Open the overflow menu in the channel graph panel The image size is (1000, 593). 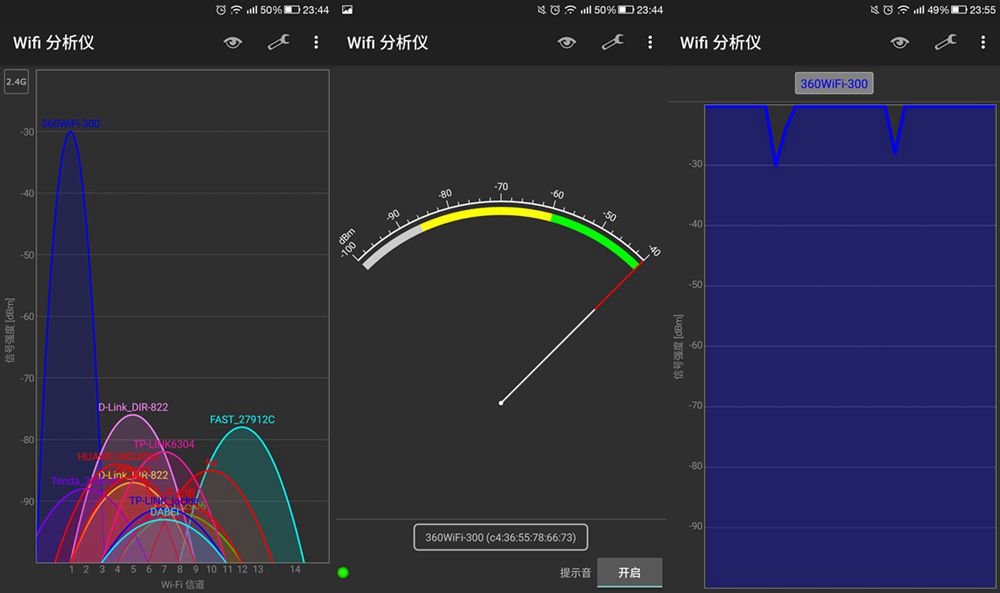tap(316, 42)
